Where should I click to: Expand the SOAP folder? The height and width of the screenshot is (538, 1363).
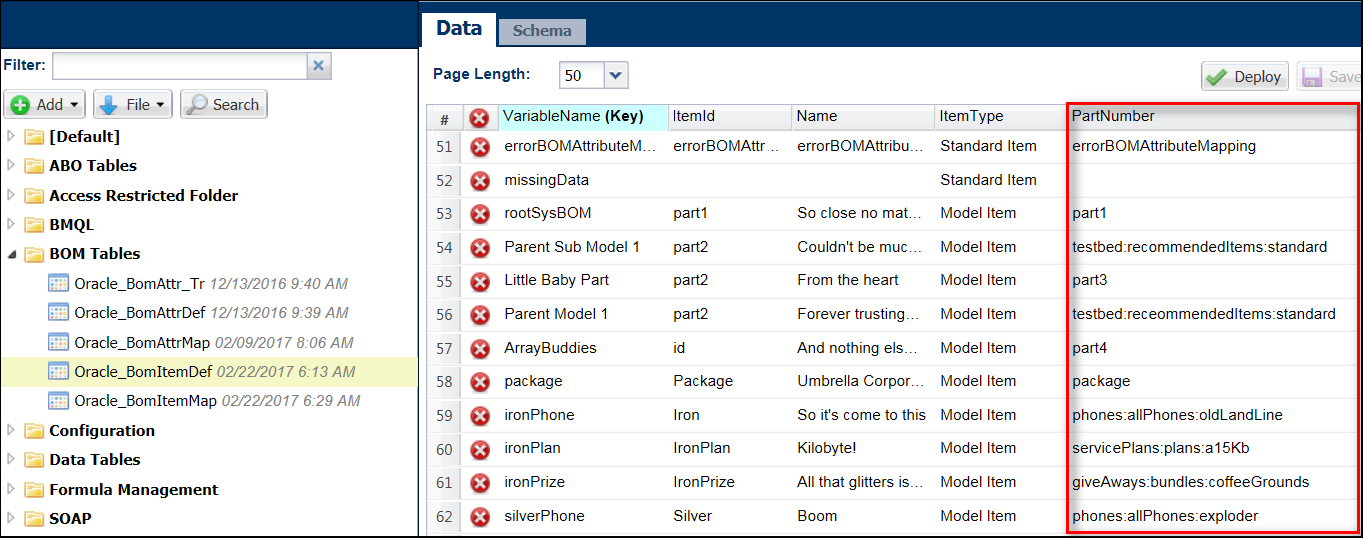click(12, 519)
